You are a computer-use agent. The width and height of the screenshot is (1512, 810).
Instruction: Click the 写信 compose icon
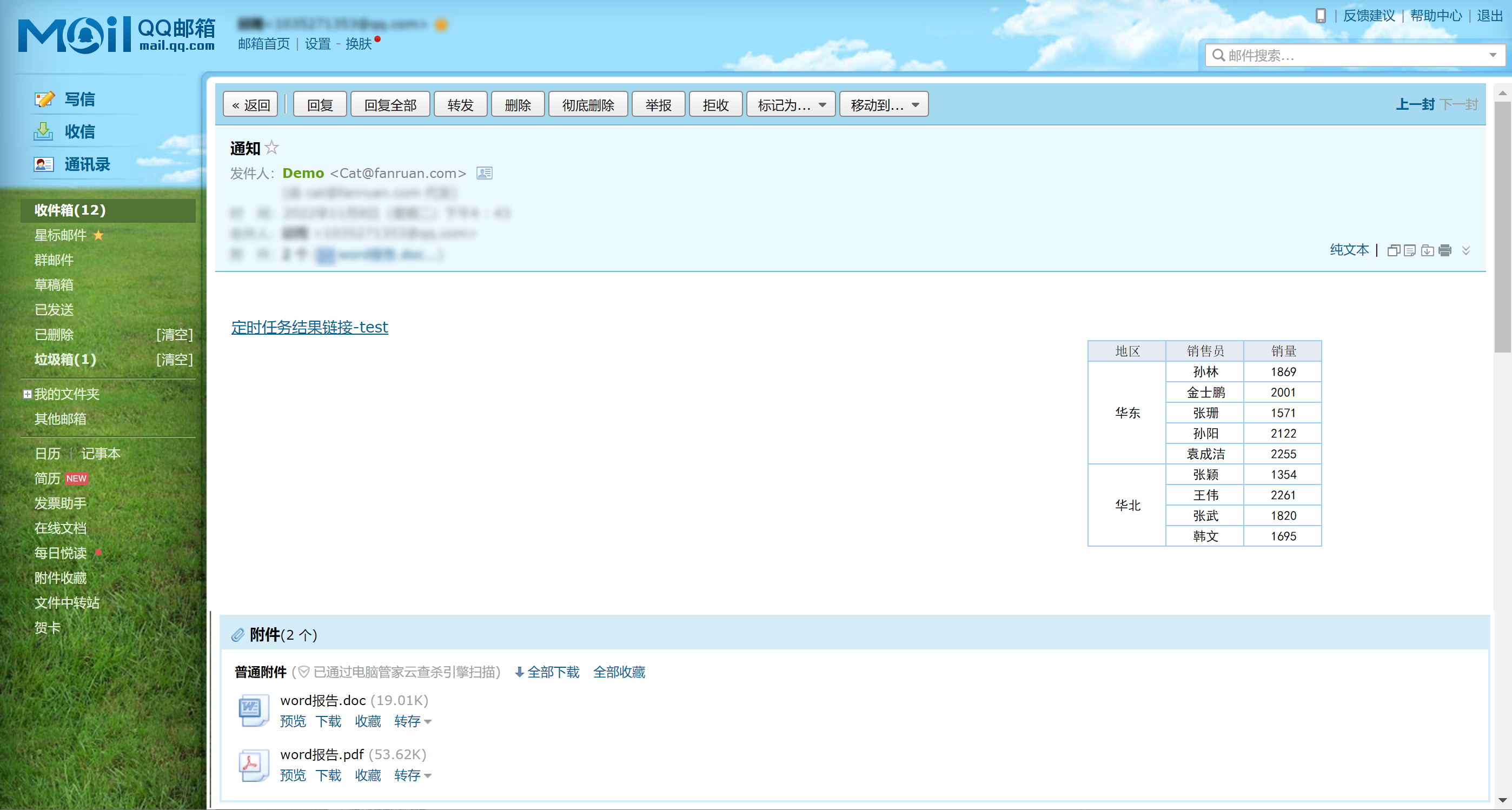click(44, 99)
